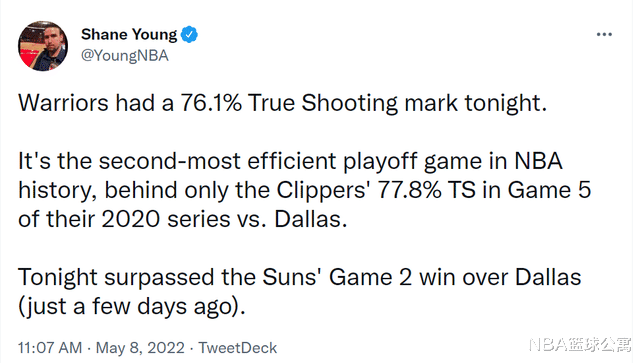Screen dimensions: 640x363
Task: Click the Game 5 text
Action: pyautogui.click(x=549, y=190)
